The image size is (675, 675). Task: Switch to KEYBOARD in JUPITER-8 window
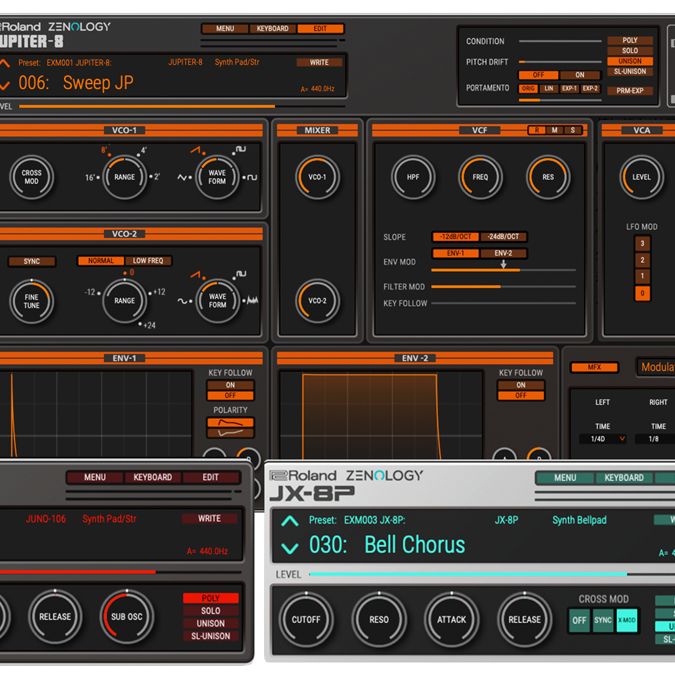[x=272, y=29]
